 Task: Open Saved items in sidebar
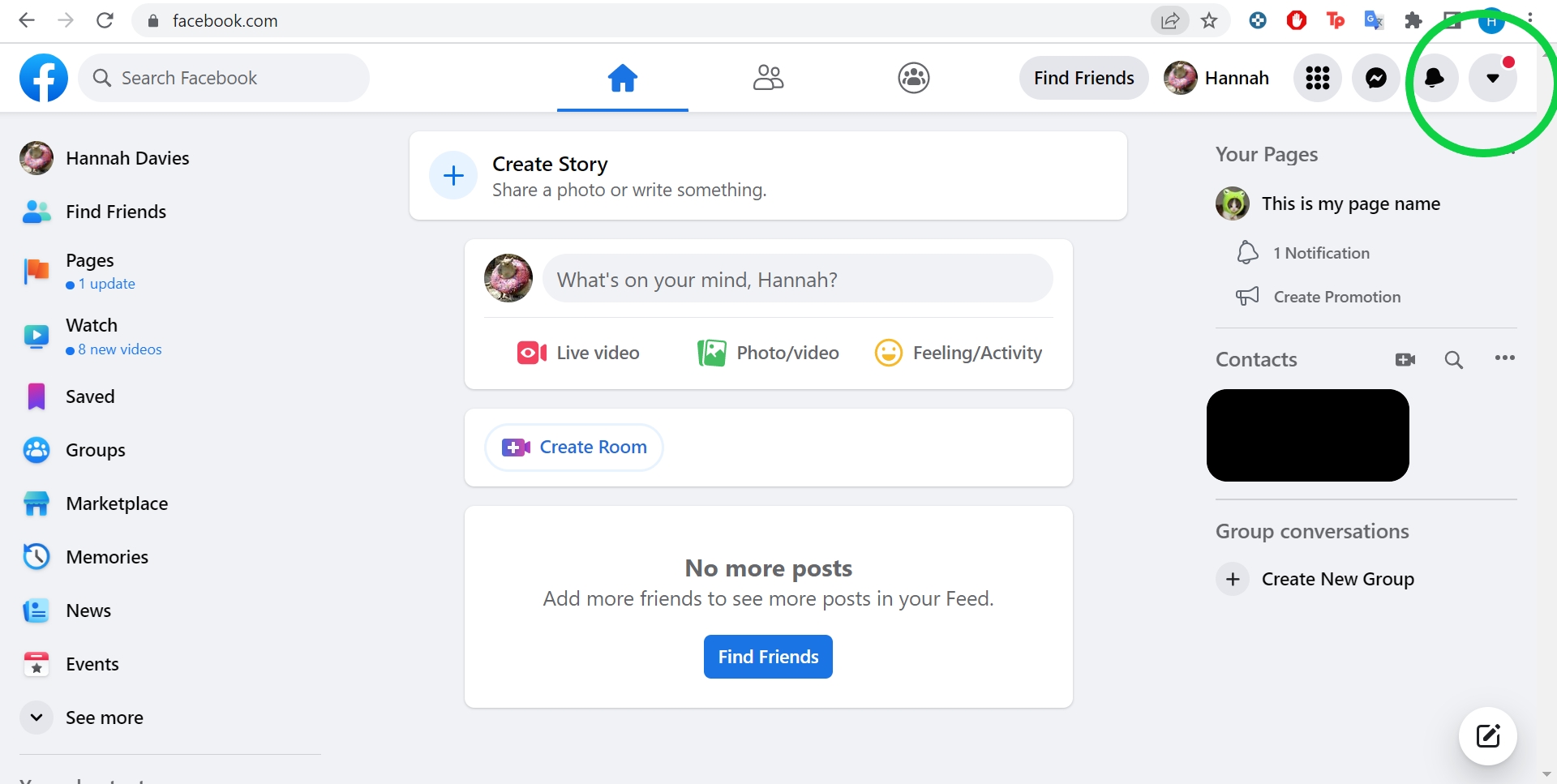pyautogui.click(x=170, y=396)
